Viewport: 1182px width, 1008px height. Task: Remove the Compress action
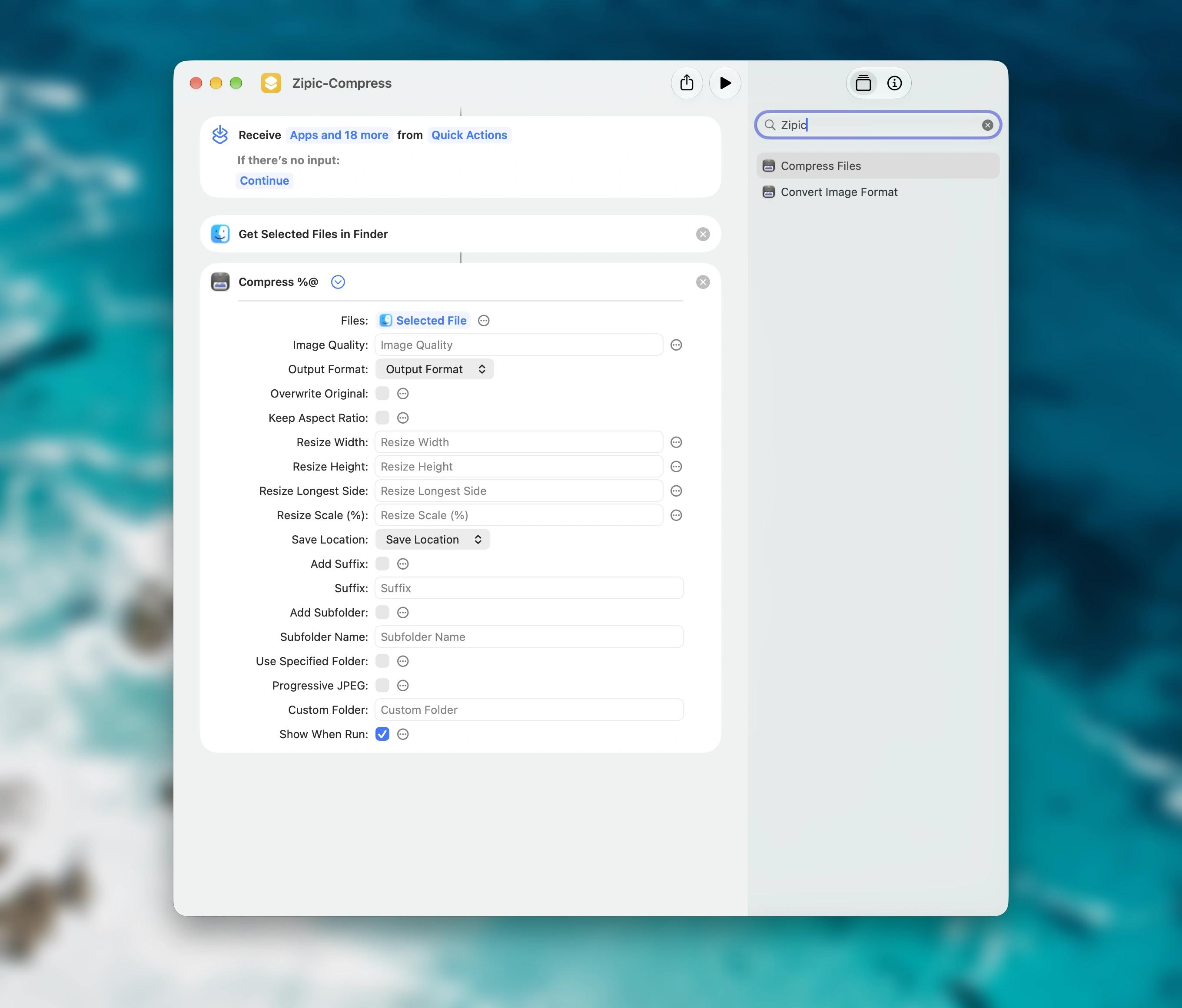click(703, 282)
